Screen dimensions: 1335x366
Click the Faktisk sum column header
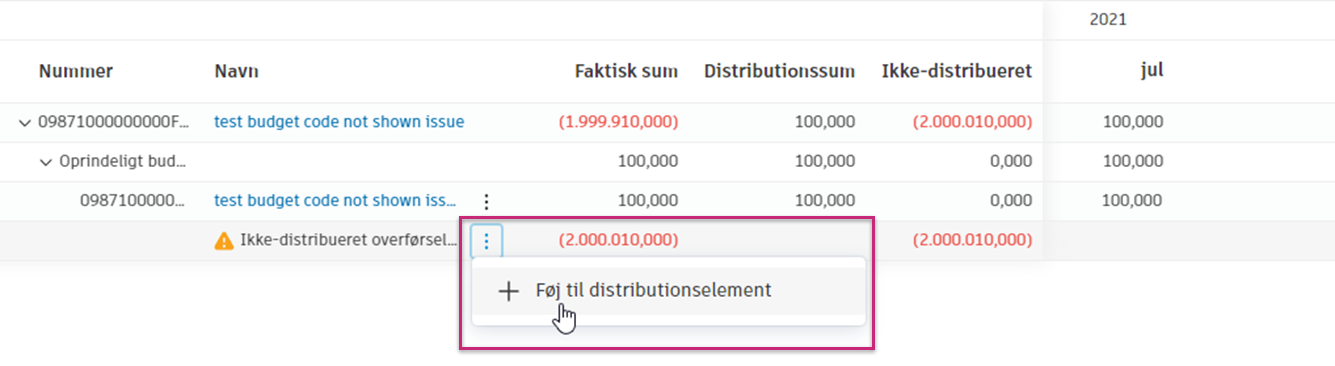coord(626,71)
